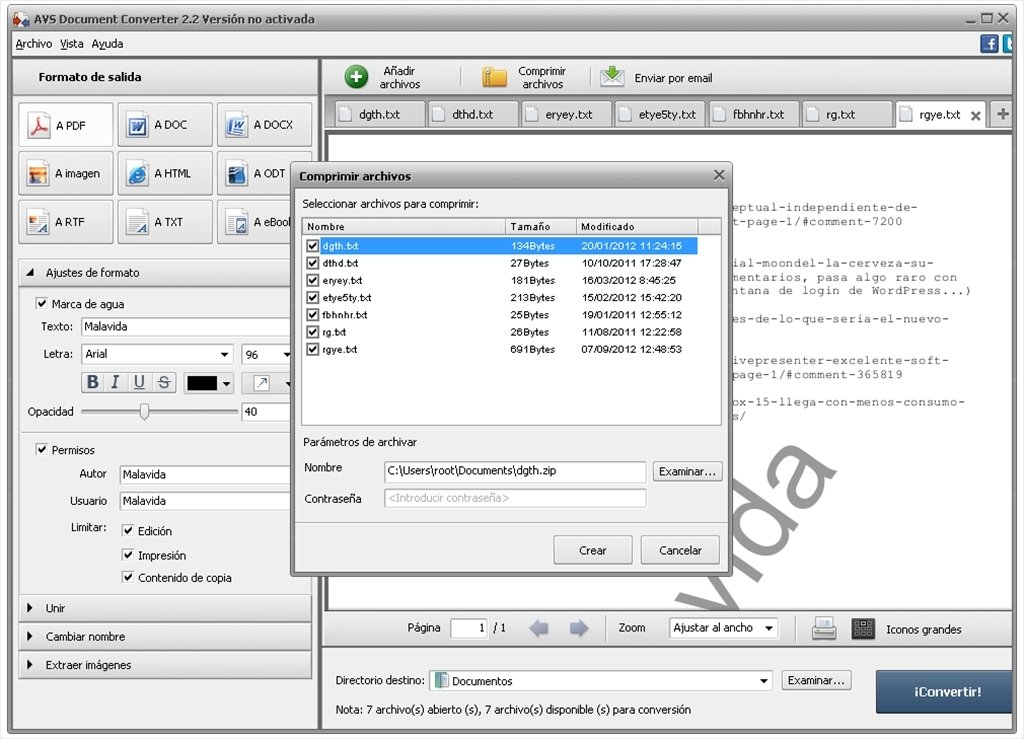Go to next page arrow

579,628
